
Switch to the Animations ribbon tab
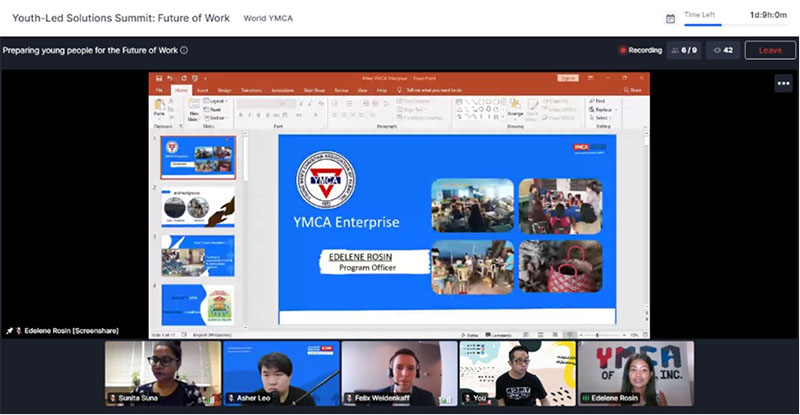point(282,90)
